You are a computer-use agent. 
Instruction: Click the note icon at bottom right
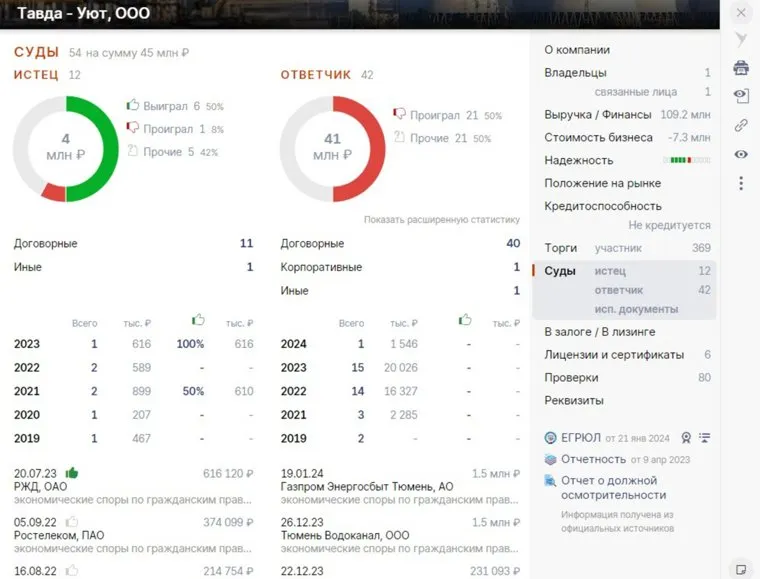[740, 568]
